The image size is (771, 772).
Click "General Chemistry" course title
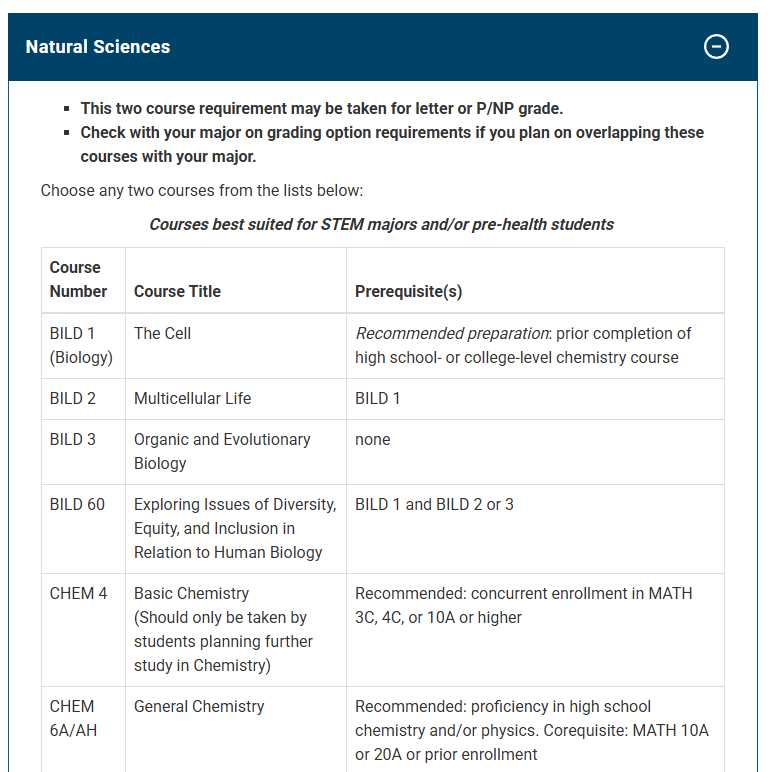199,706
